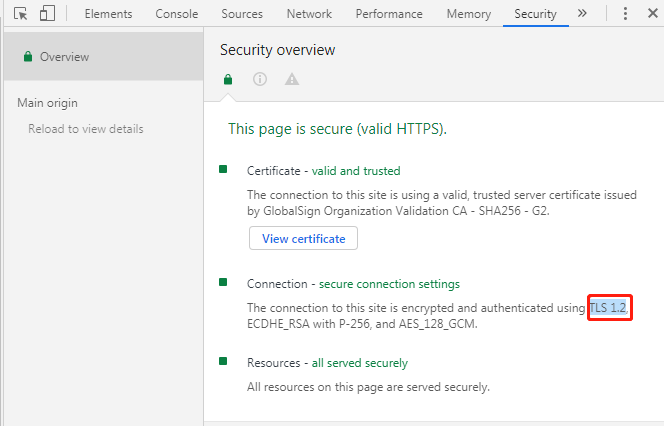The height and width of the screenshot is (426, 664).
Task: Toggle the device toolbar icon
Action: coord(47,13)
